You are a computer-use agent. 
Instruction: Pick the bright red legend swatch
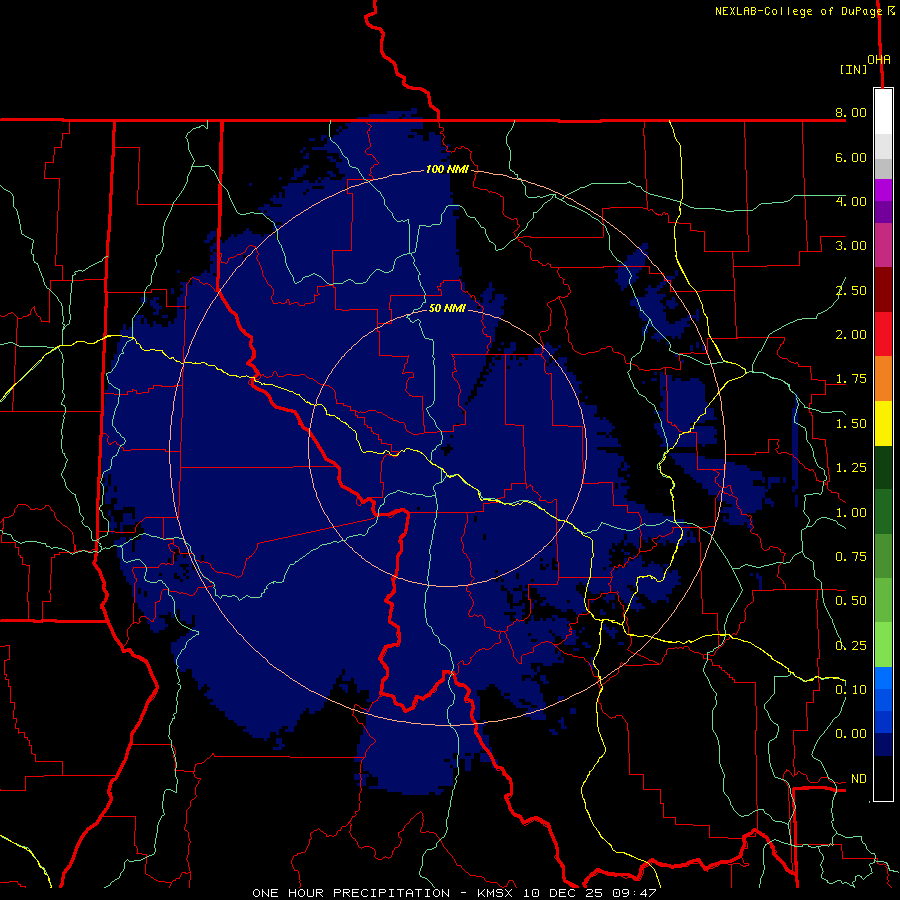click(x=883, y=334)
